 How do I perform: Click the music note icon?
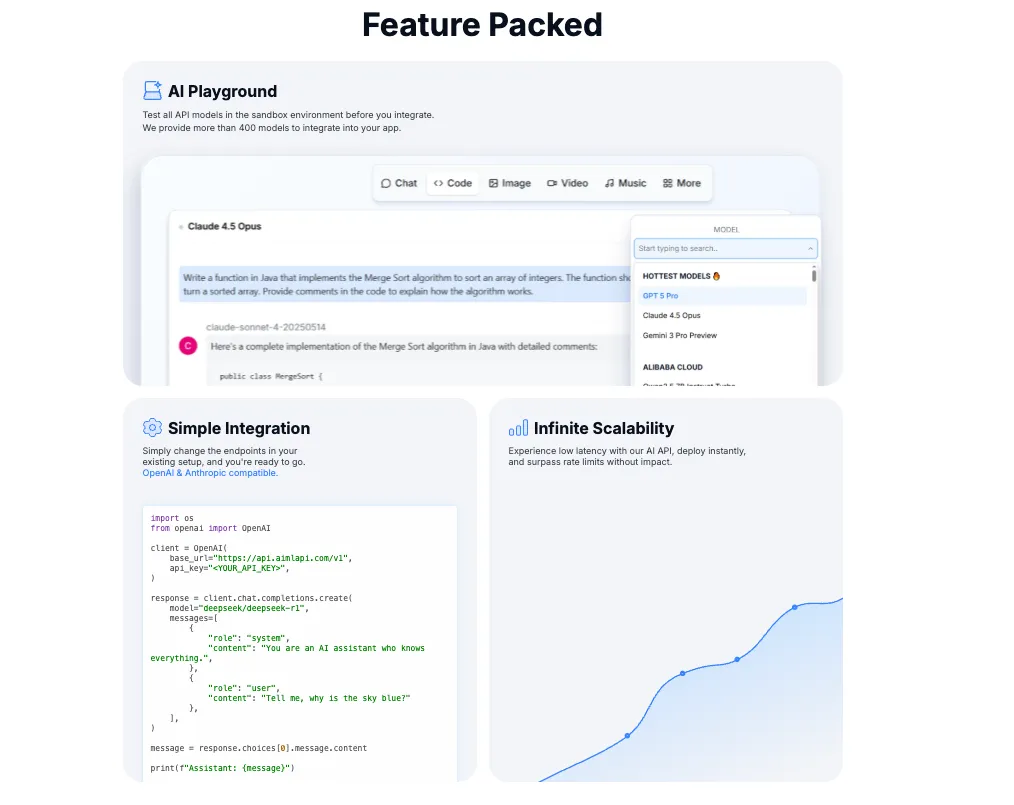pyautogui.click(x=609, y=183)
